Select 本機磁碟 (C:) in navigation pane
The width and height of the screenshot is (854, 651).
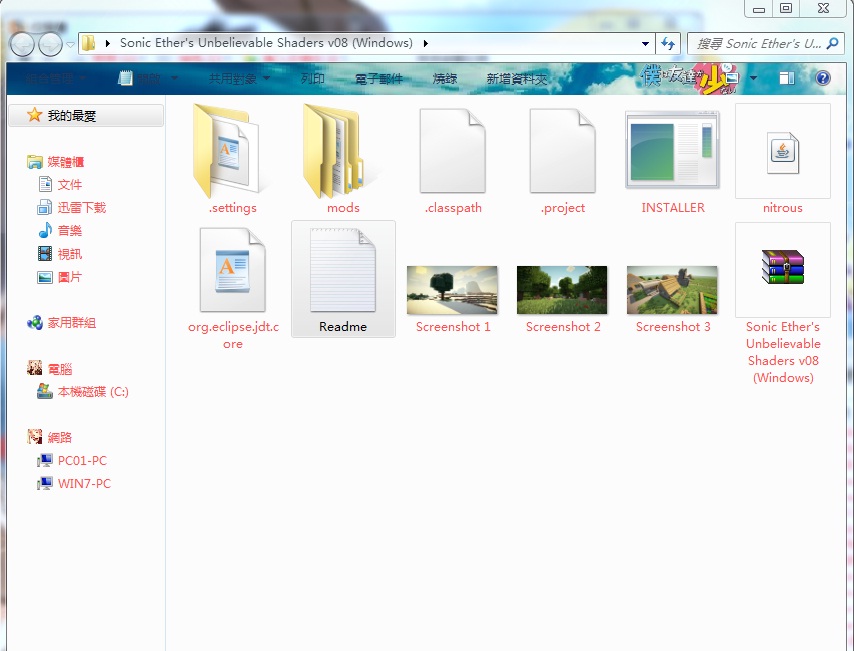[x=92, y=392]
